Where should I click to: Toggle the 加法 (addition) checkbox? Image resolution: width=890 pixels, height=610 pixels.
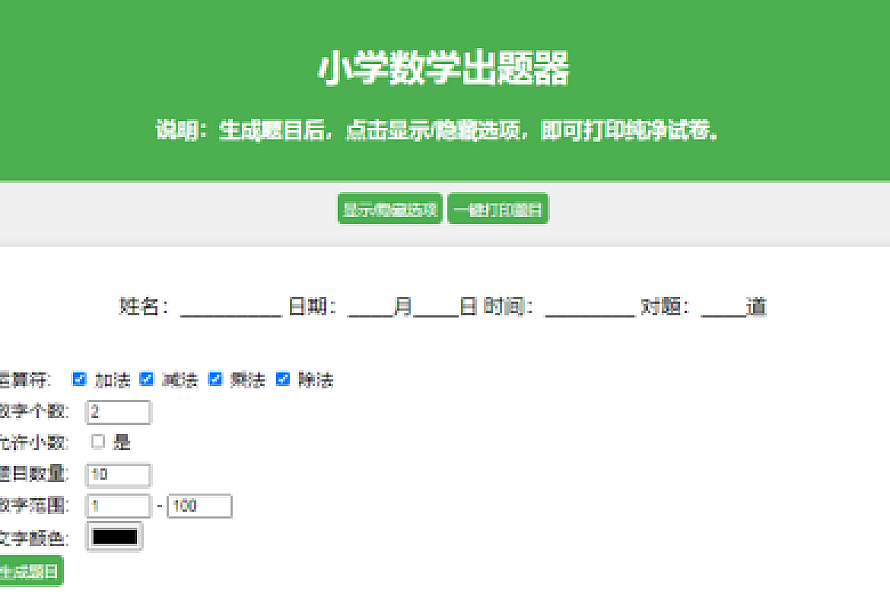pyautogui.click(x=80, y=380)
